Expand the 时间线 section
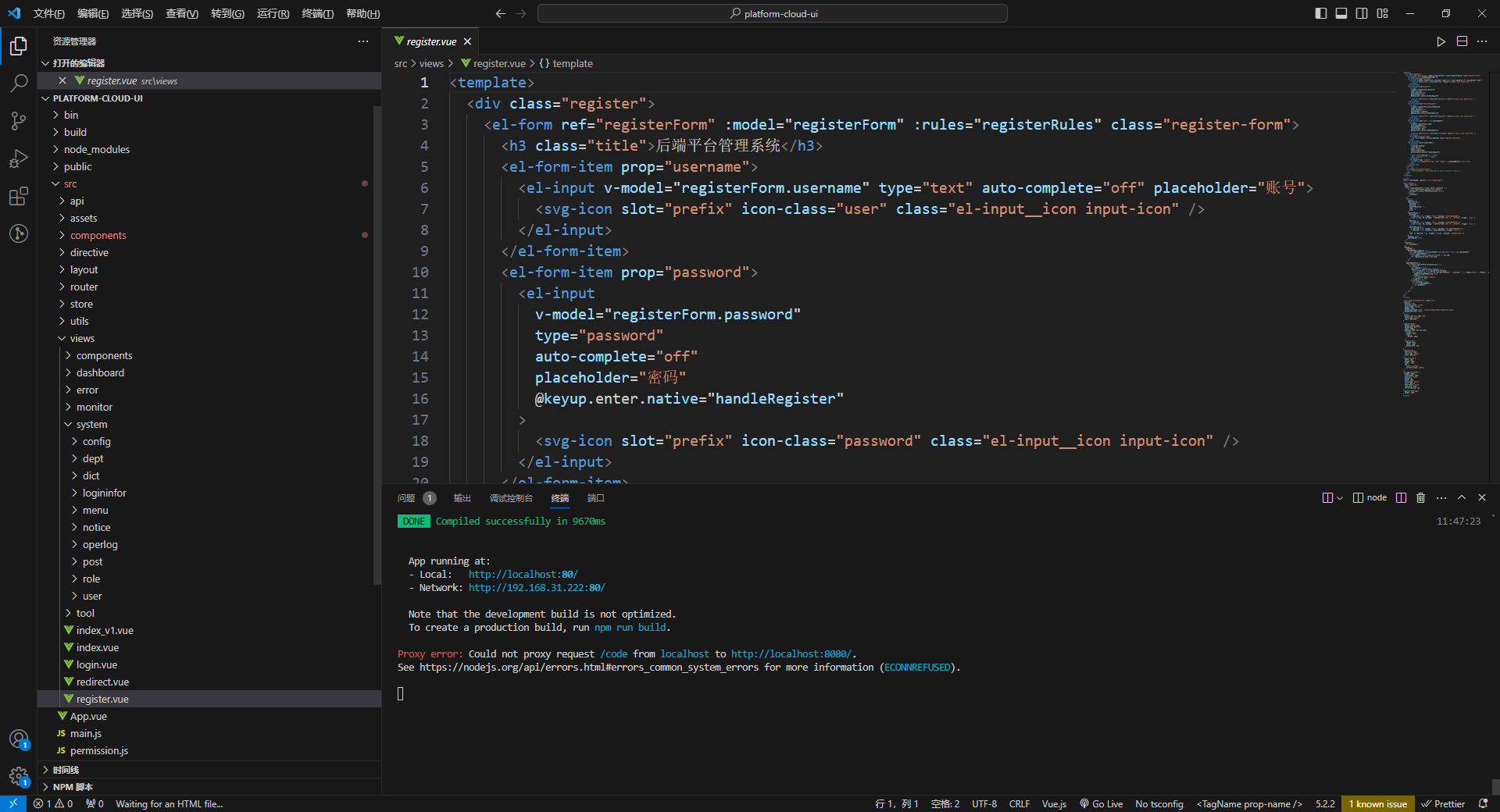This screenshot has height=812, width=1500. (209, 770)
